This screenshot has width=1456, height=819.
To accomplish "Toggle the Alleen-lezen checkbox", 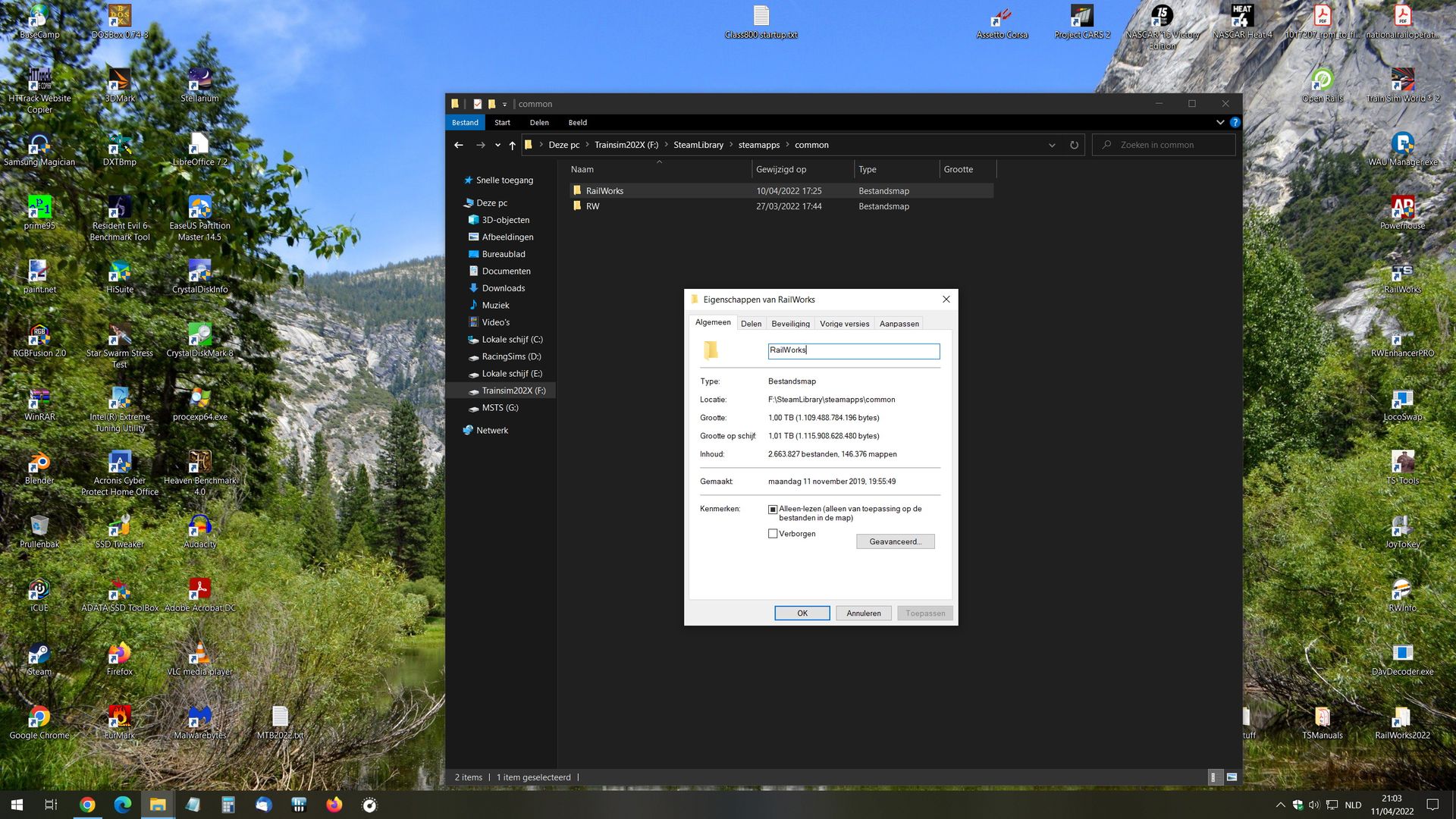I will pyautogui.click(x=773, y=510).
